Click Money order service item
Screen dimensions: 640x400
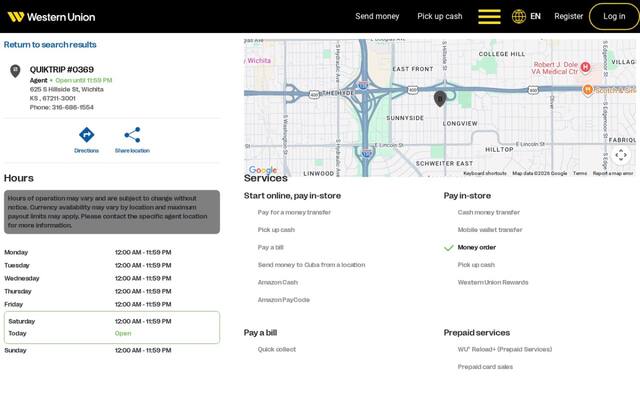(x=477, y=247)
